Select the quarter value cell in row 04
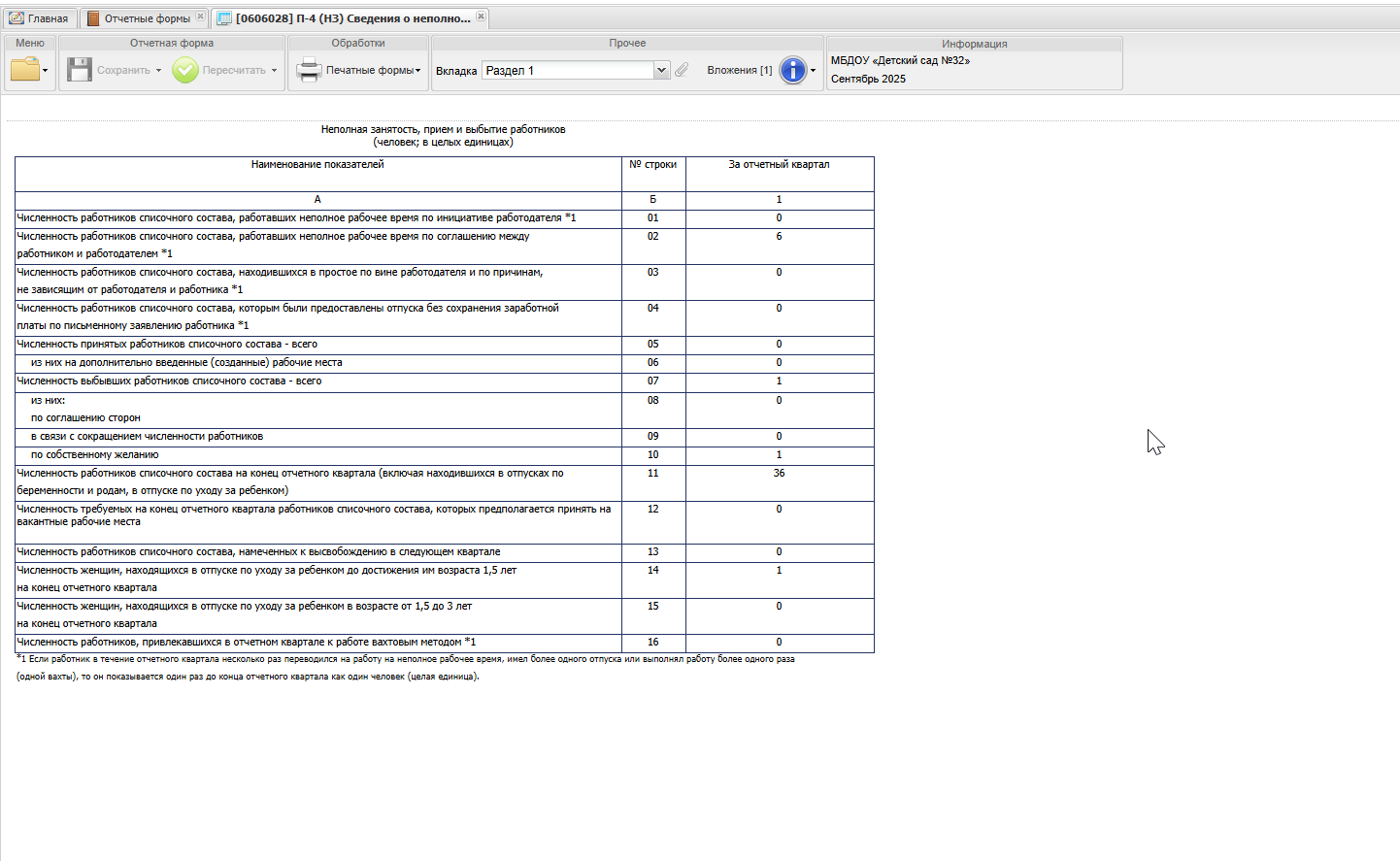This screenshot has height=861, width=1400. (780, 318)
